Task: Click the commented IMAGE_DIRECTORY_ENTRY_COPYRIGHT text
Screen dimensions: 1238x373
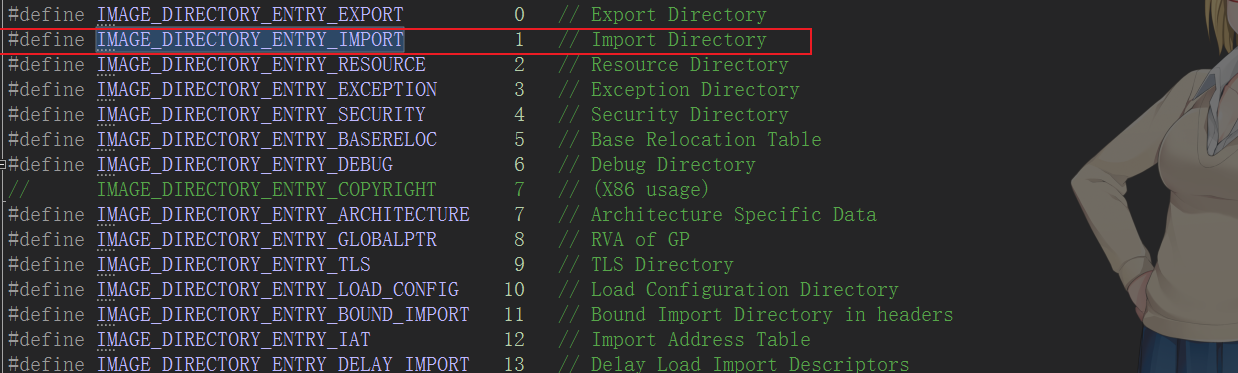Action: (267, 190)
